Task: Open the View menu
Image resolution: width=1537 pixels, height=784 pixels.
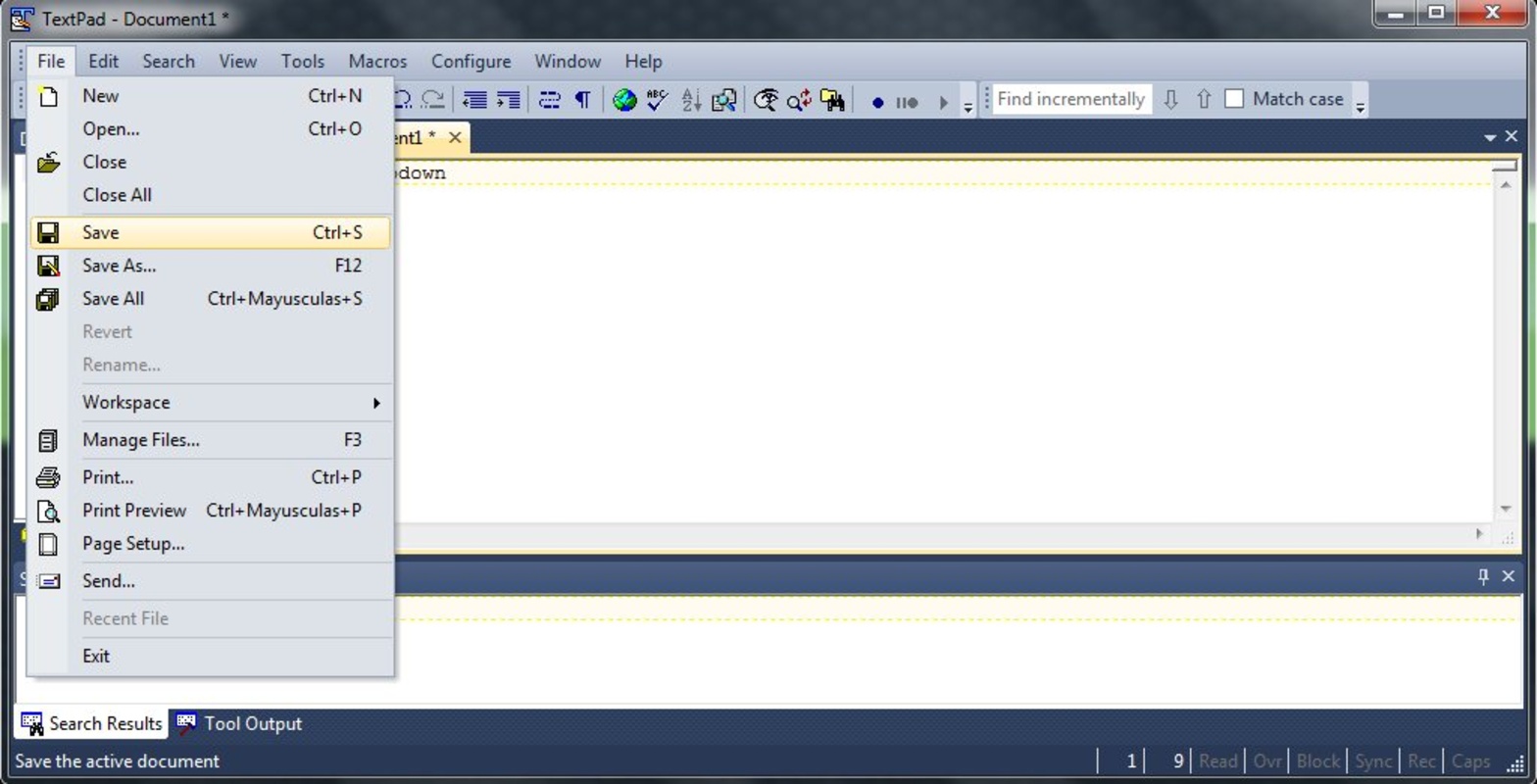Action: click(238, 61)
